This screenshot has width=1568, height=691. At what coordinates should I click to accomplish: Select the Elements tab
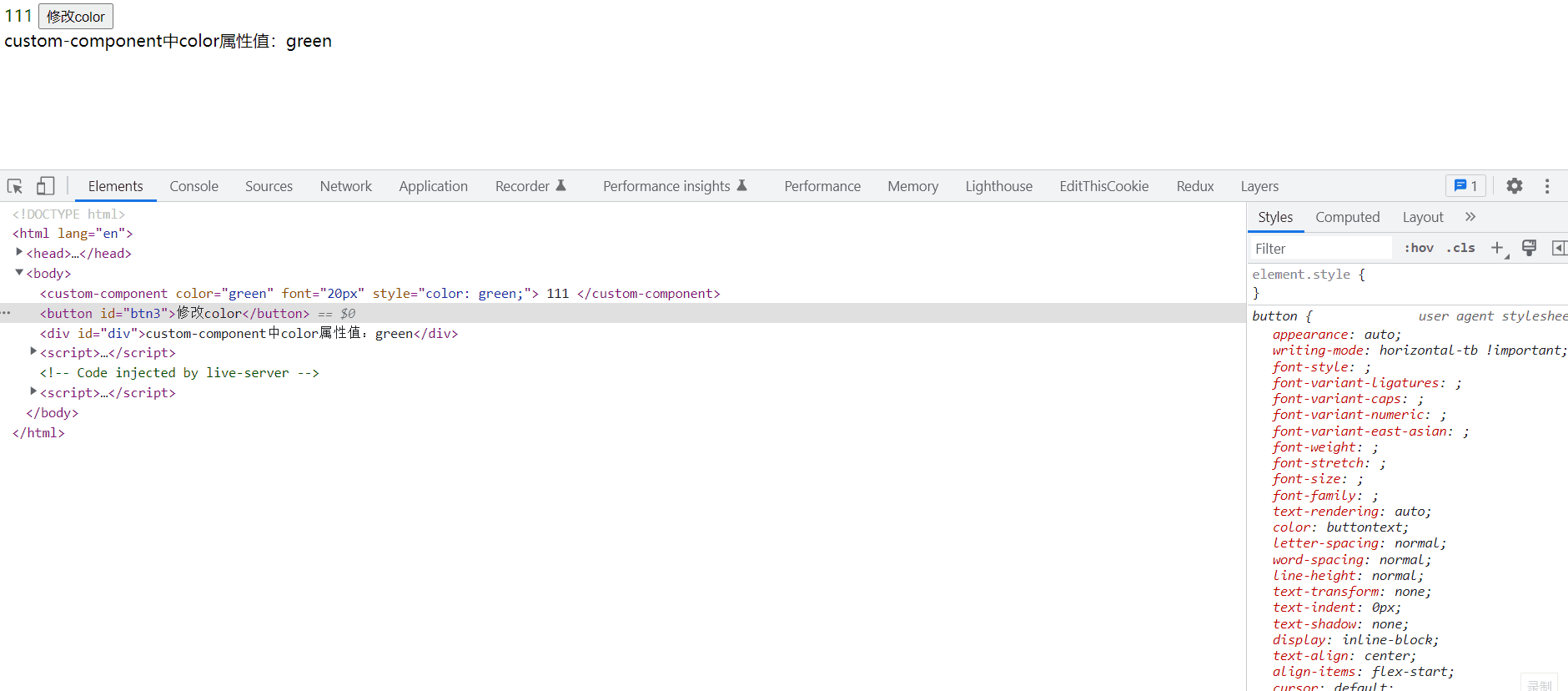coord(116,186)
